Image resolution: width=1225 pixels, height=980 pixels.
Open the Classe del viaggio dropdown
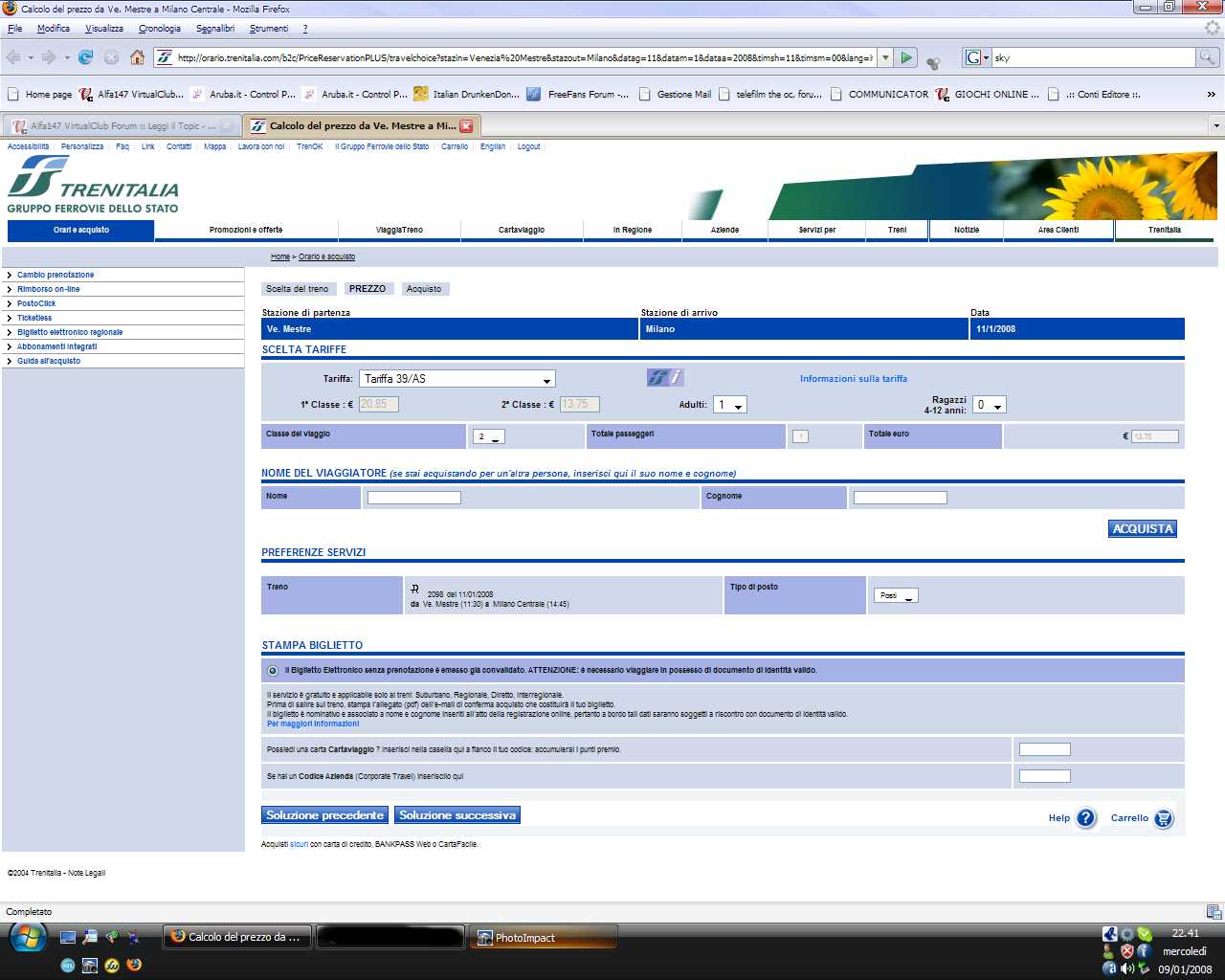488,436
